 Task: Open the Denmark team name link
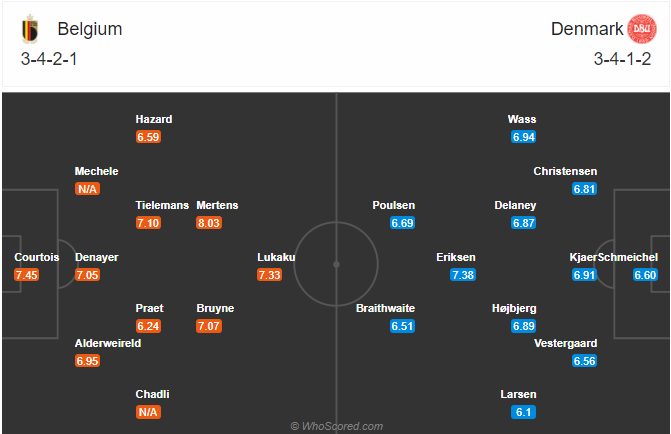click(x=587, y=29)
